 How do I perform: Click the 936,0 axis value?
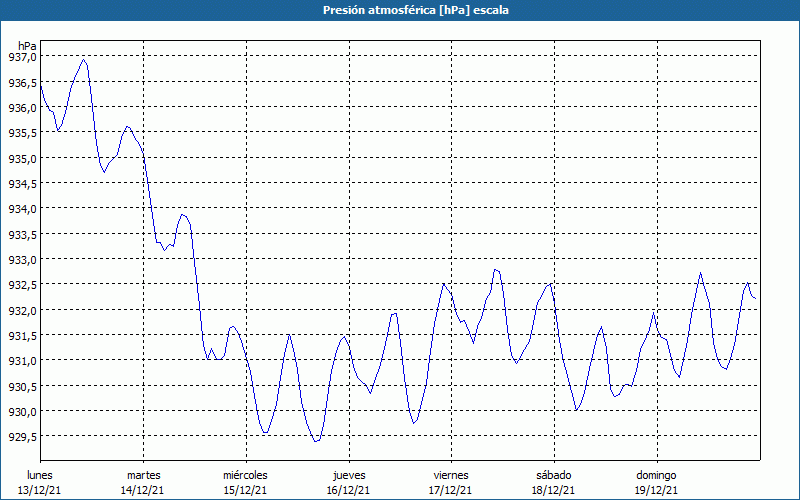pos(22,108)
